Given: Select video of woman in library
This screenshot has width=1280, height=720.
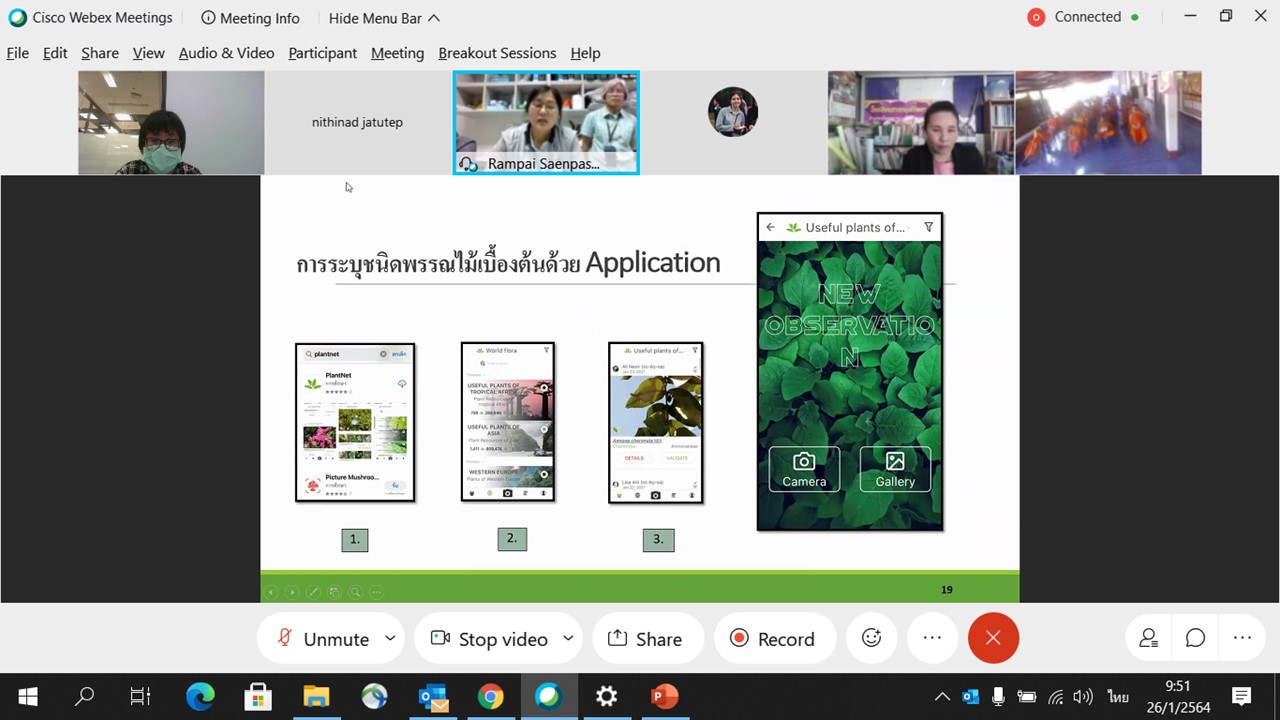Looking at the screenshot, I should tap(921, 122).
